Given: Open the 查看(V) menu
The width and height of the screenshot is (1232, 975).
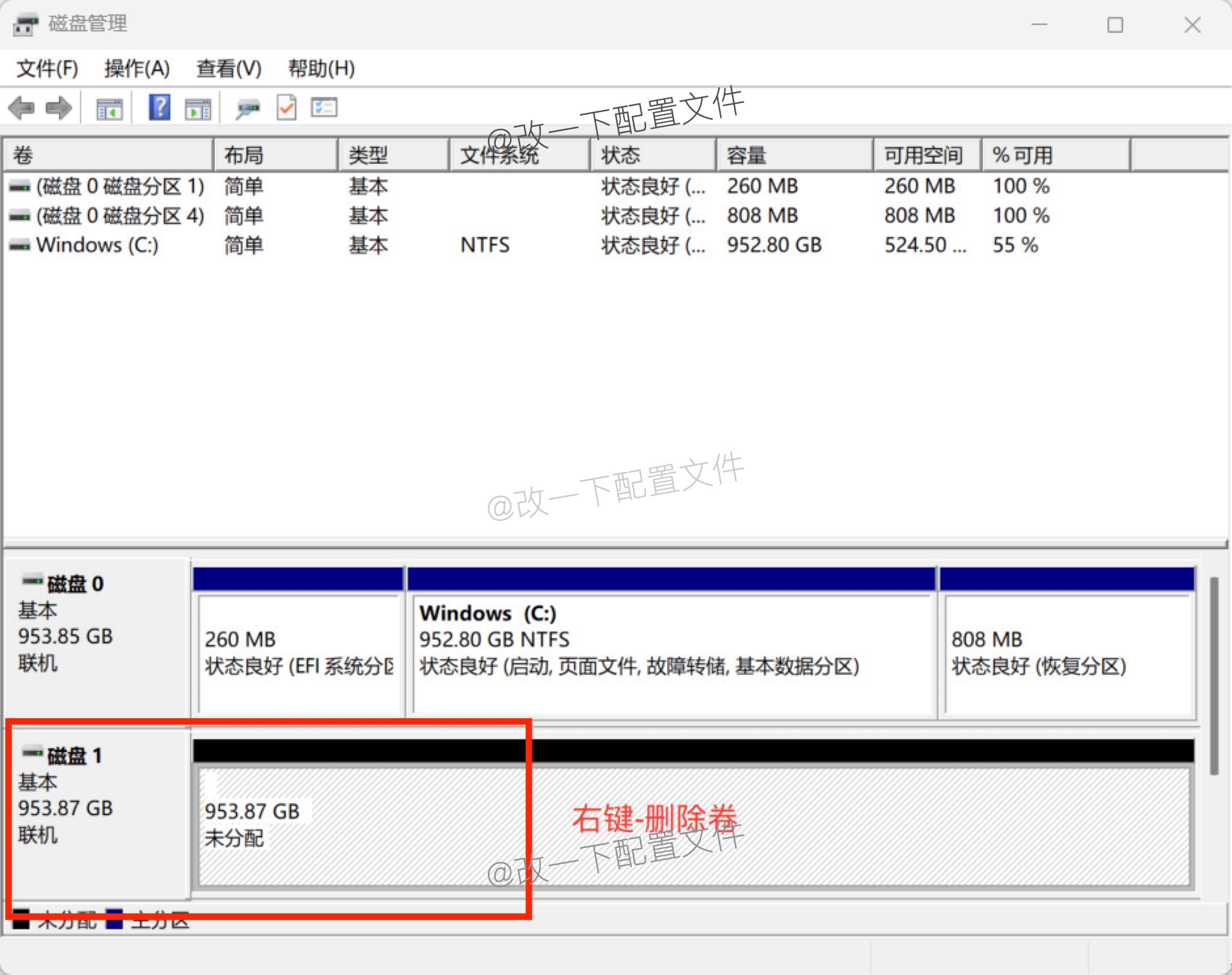Looking at the screenshot, I should (x=227, y=69).
